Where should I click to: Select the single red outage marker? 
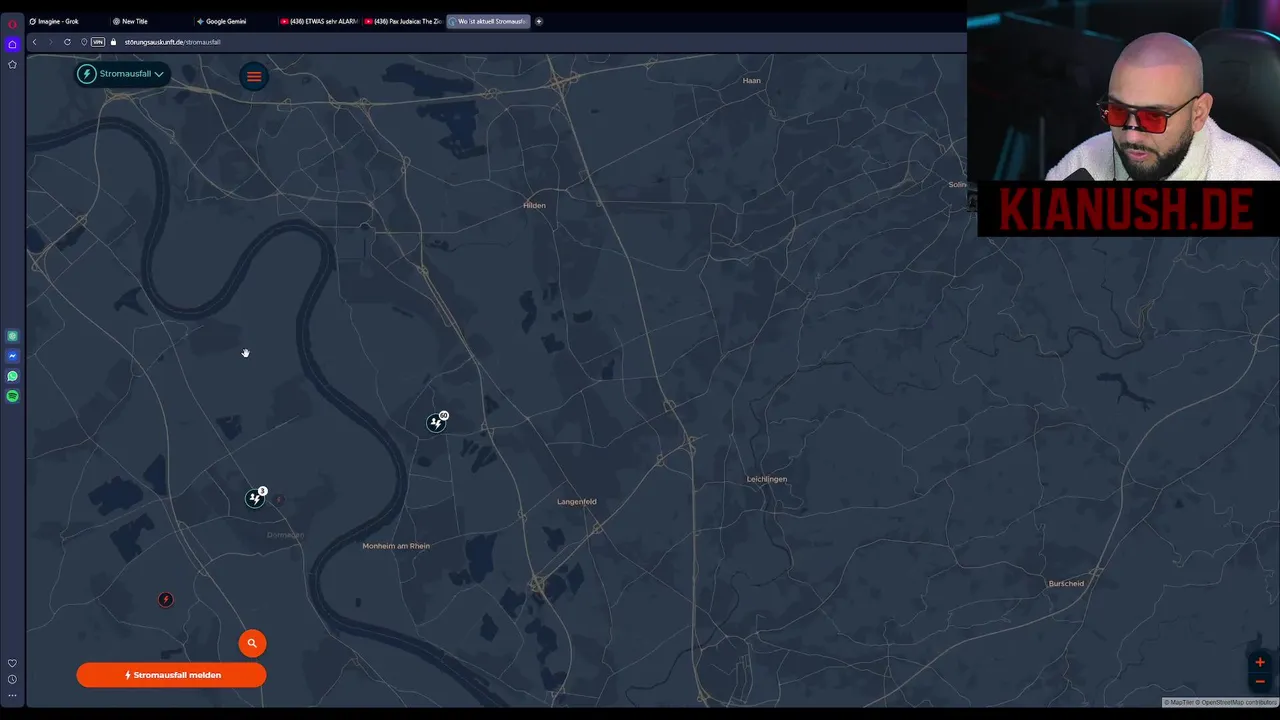click(x=166, y=600)
